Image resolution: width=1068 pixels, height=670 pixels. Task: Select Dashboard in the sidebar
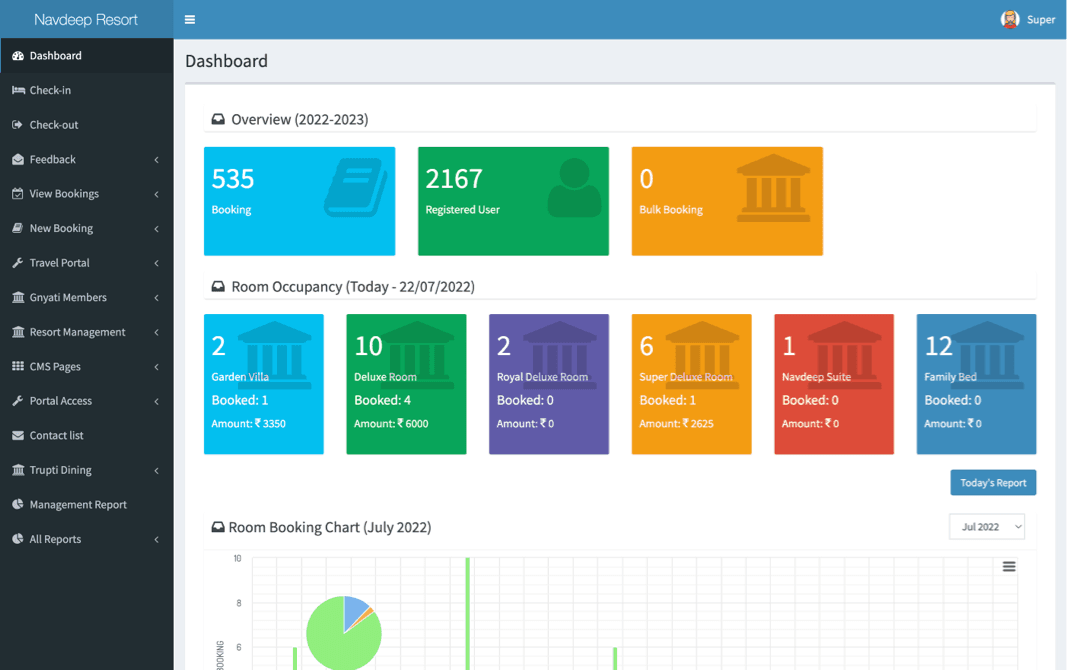pyautogui.click(x=56, y=56)
